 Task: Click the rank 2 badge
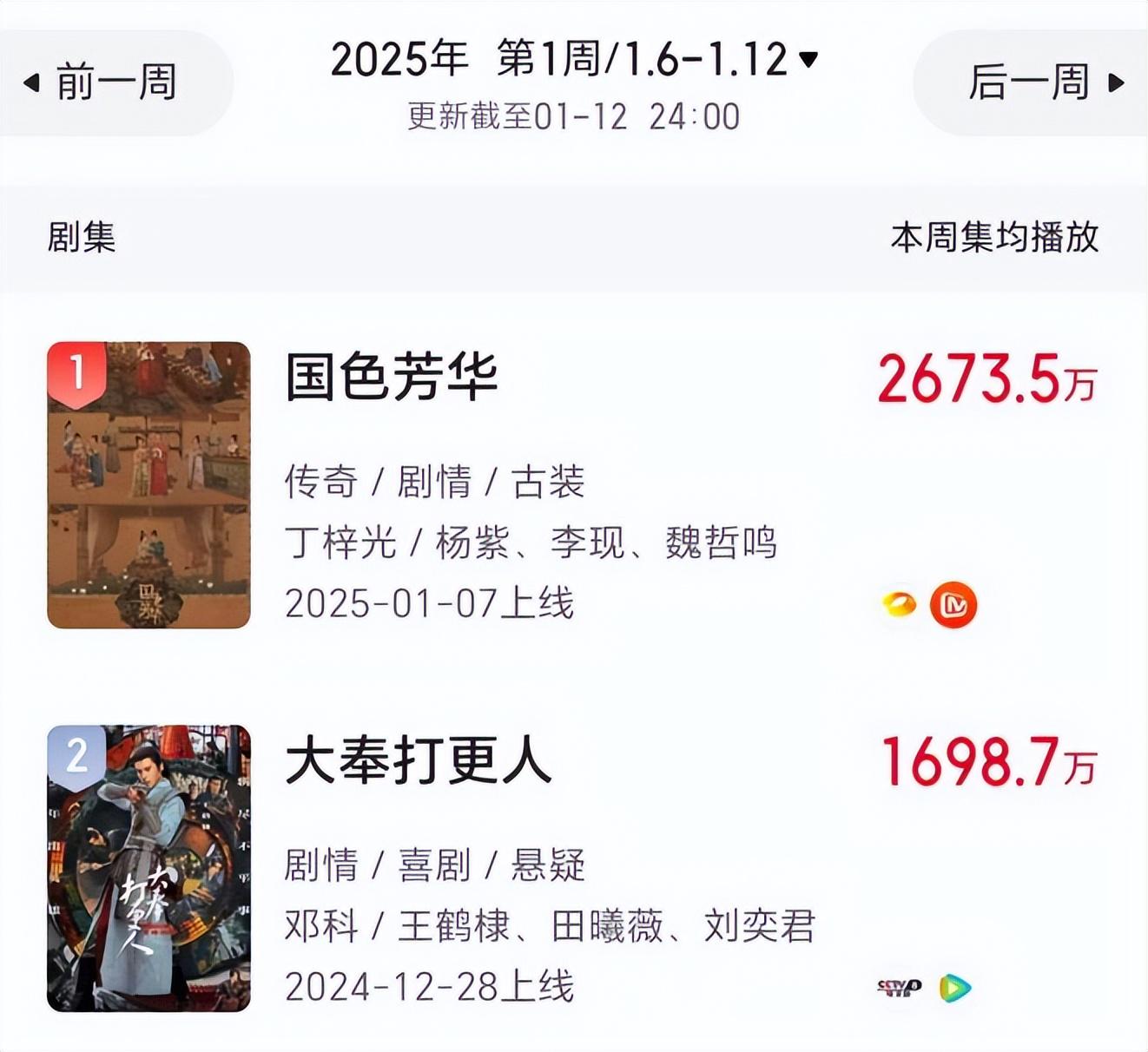click(77, 757)
